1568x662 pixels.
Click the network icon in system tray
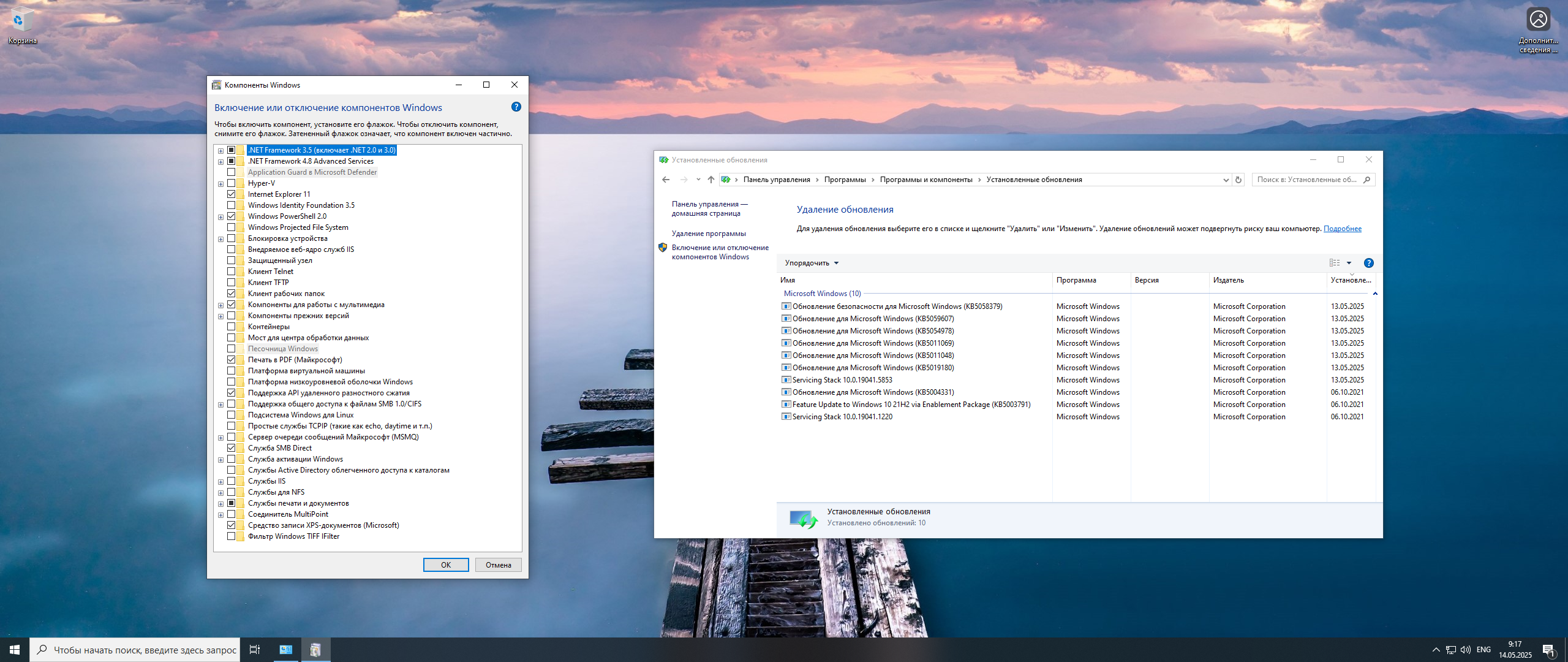(x=1450, y=650)
